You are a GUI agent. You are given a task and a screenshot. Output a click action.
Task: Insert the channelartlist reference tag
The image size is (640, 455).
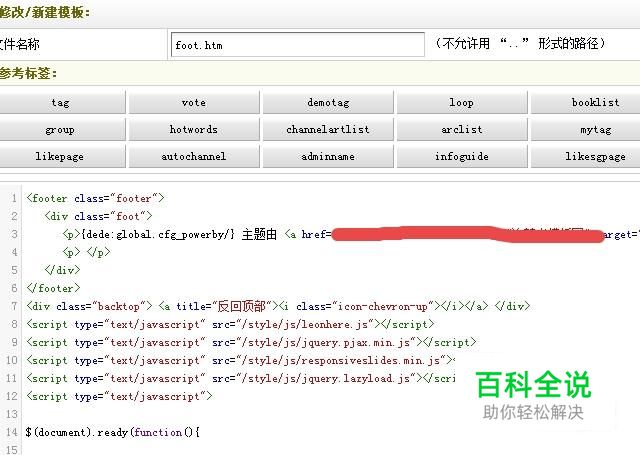[328, 129]
